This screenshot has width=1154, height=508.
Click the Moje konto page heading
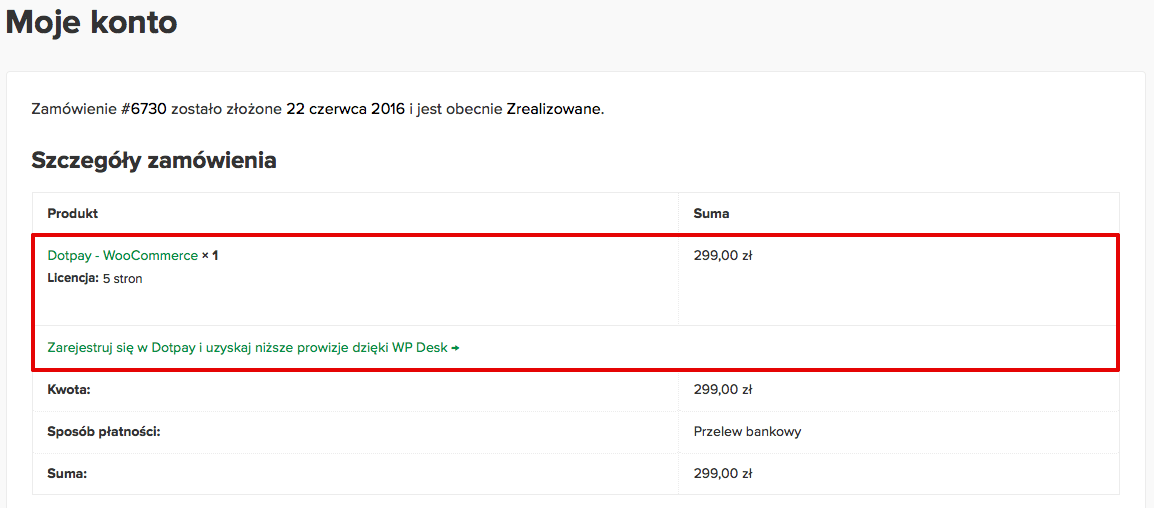point(91,23)
